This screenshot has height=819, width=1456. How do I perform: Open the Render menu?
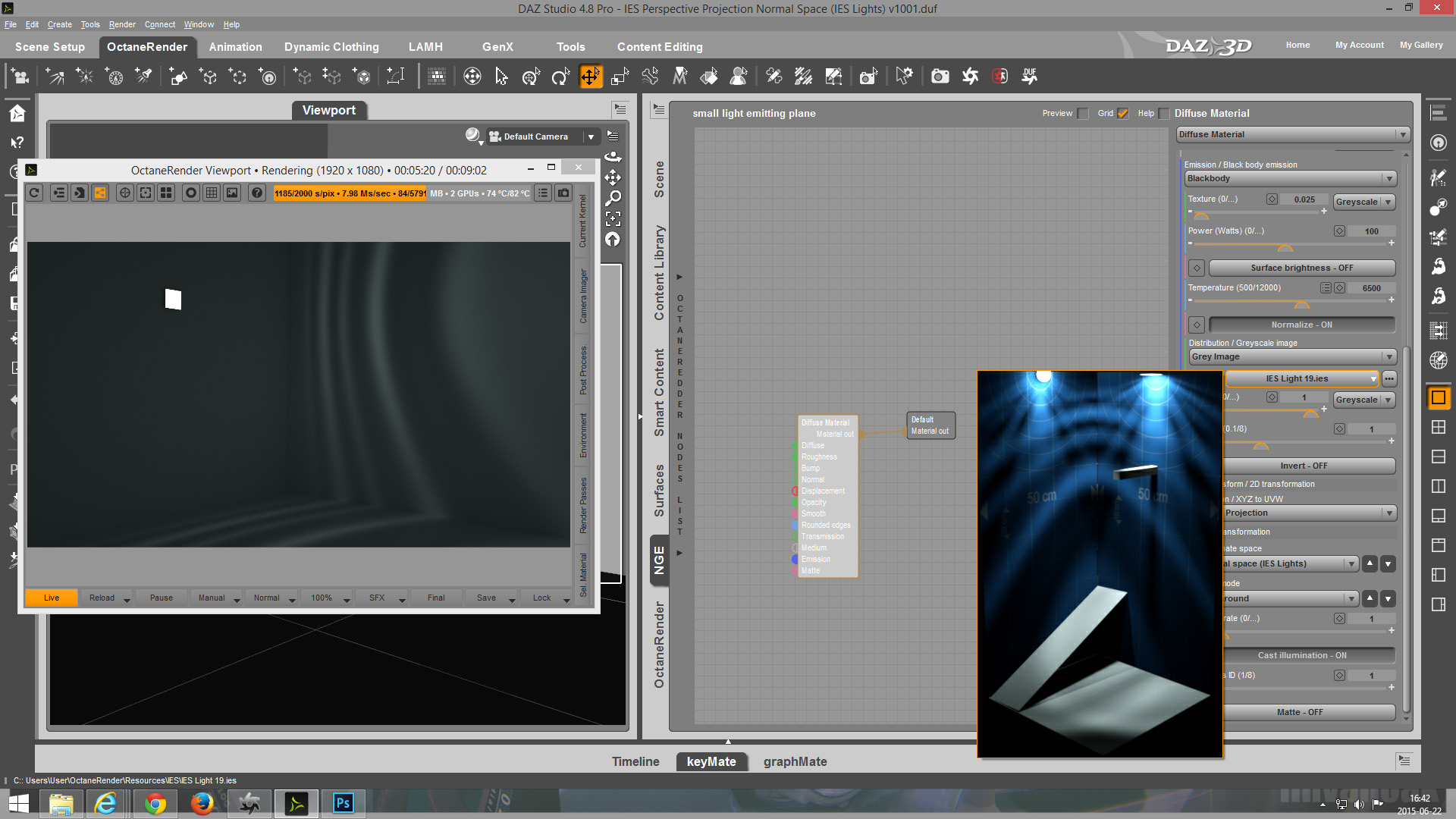[121, 24]
